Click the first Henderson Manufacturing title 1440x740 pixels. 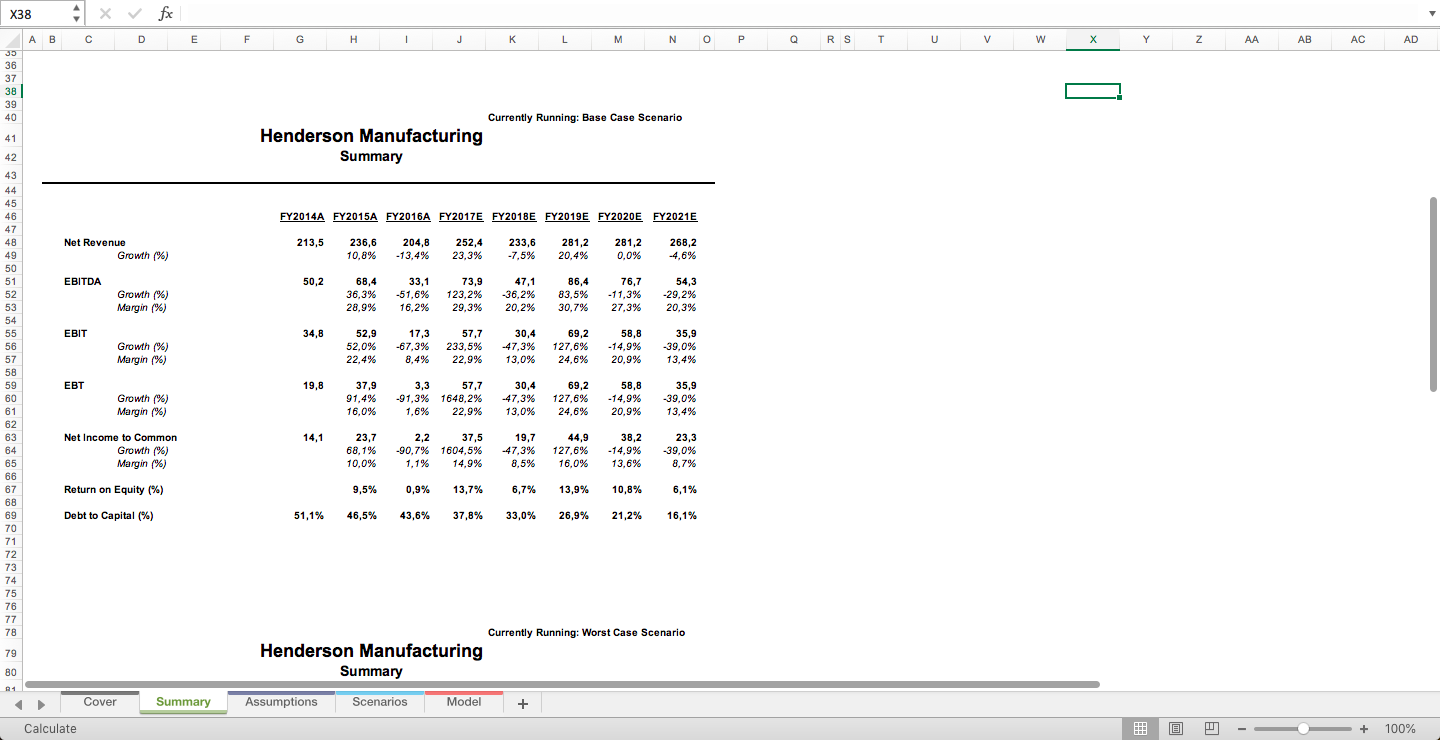371,136
